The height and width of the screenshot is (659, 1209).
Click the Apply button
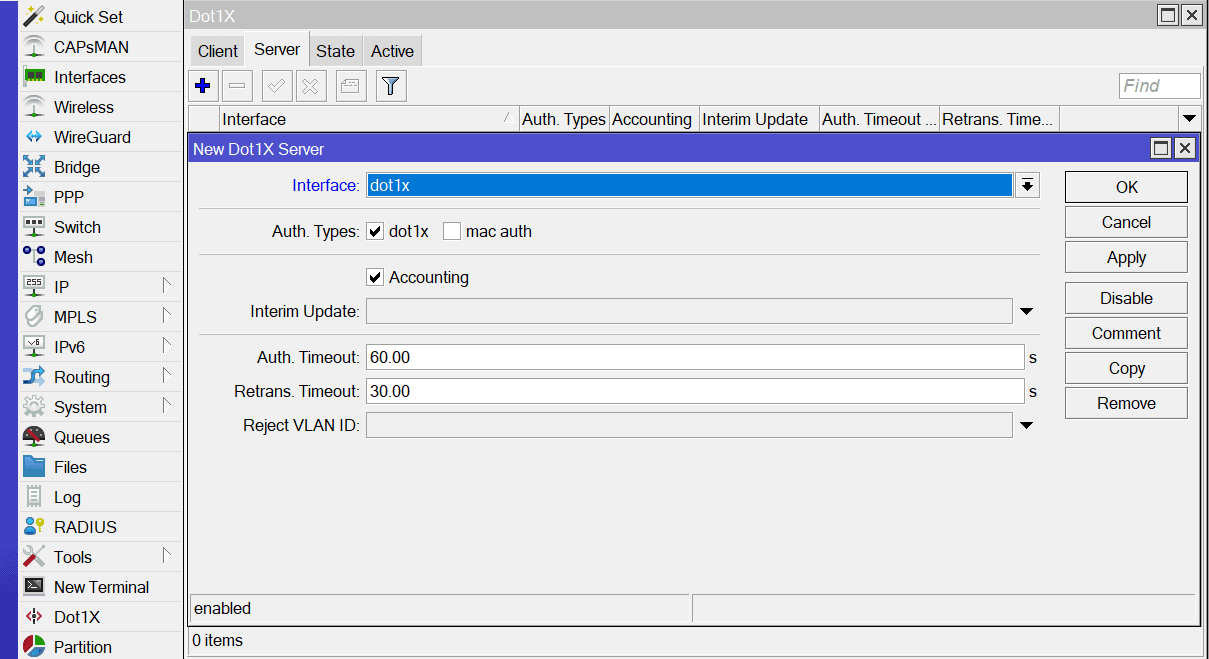pos(1126,257)
